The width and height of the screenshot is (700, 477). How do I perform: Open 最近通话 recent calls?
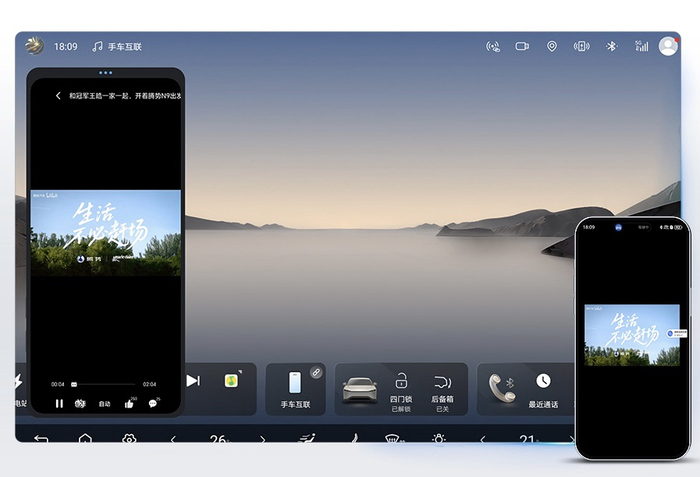(x=543, y=391)
